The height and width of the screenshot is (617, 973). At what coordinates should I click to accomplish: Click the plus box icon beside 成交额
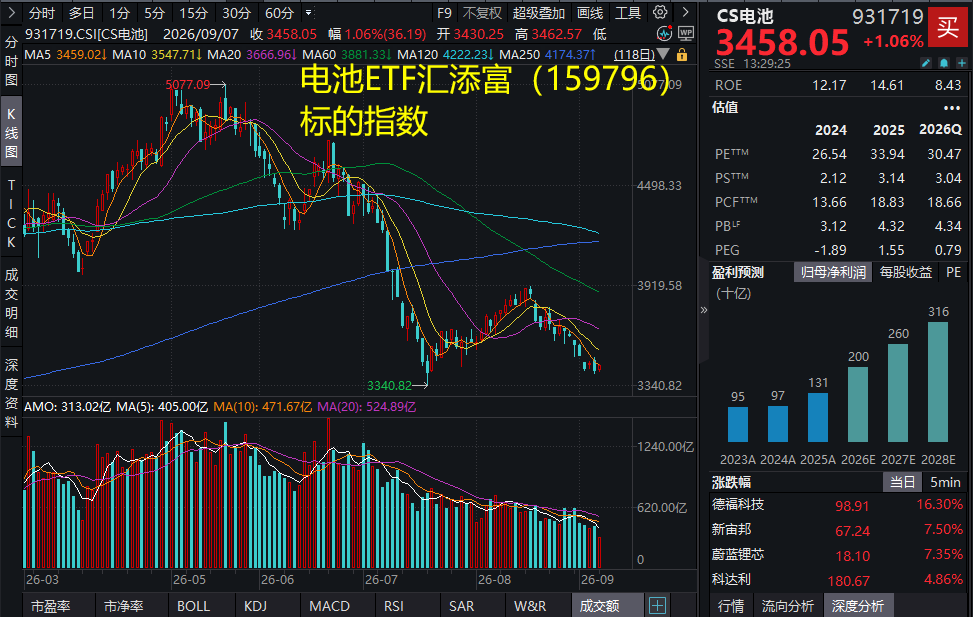657,605
